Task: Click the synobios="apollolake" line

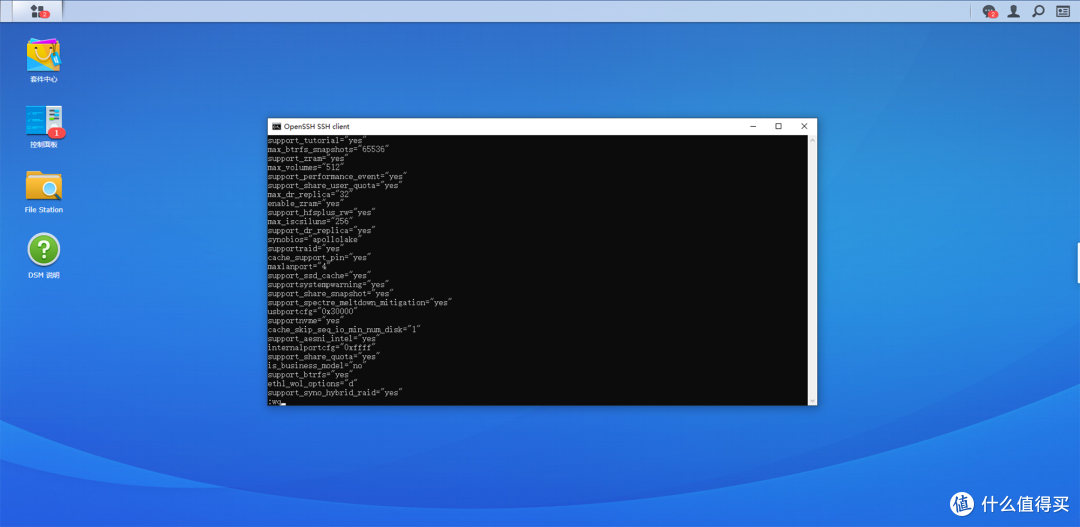Action: click(x=312, y=239)
